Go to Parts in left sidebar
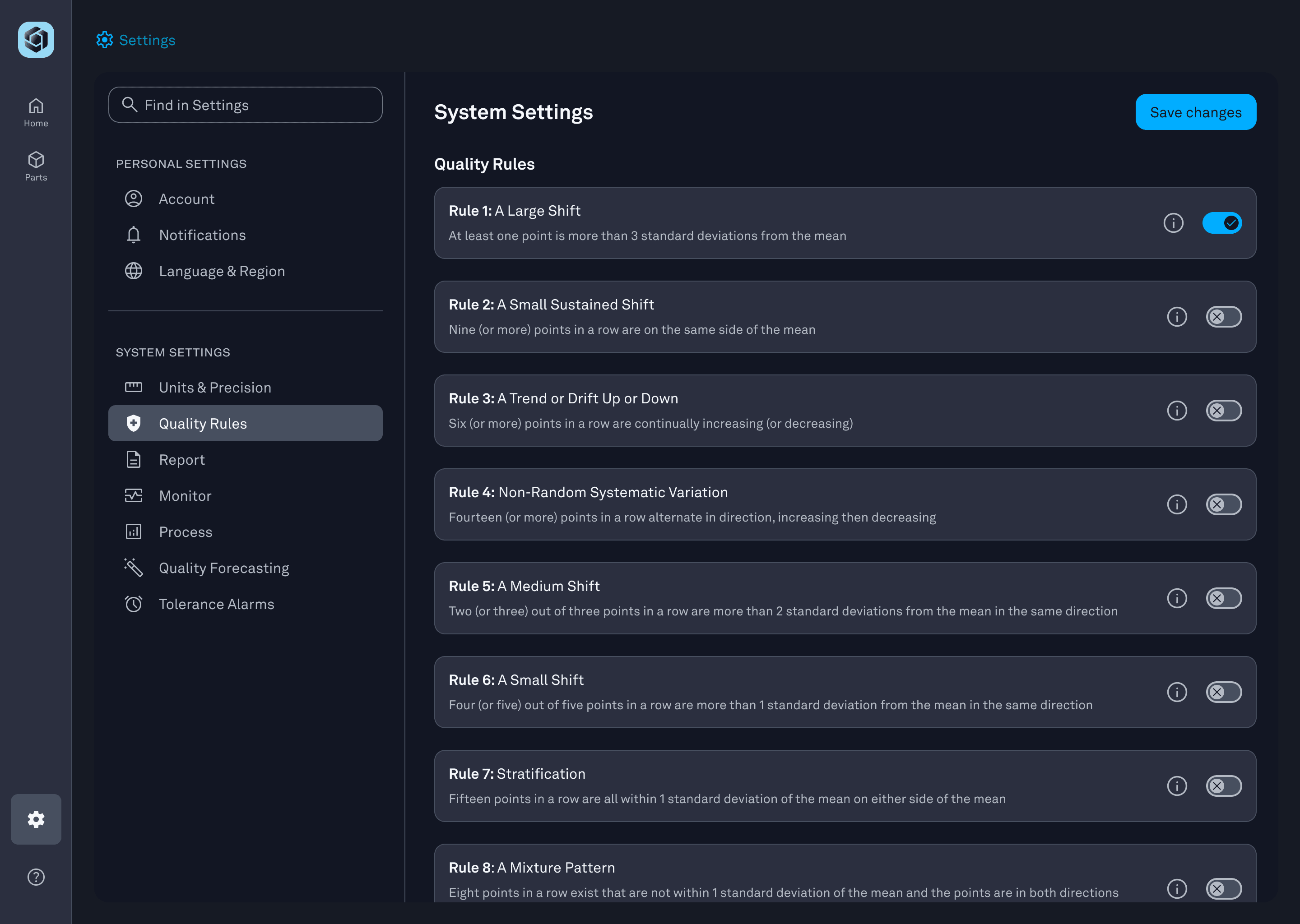 [x=36, y=166]
